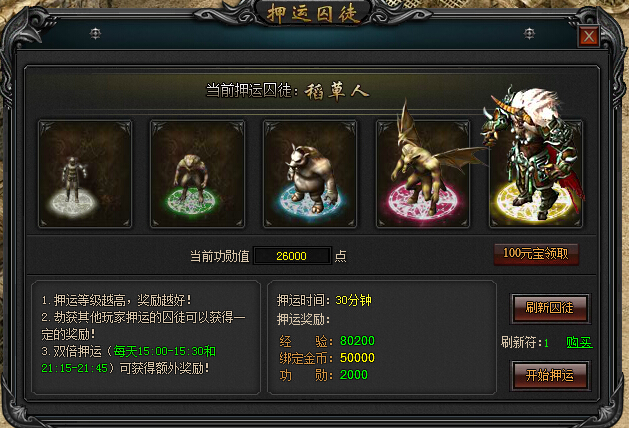Viewport: 629px width, 428px height.
Task: Select the armored boss on yellow circle
Action: coord(536,174)
